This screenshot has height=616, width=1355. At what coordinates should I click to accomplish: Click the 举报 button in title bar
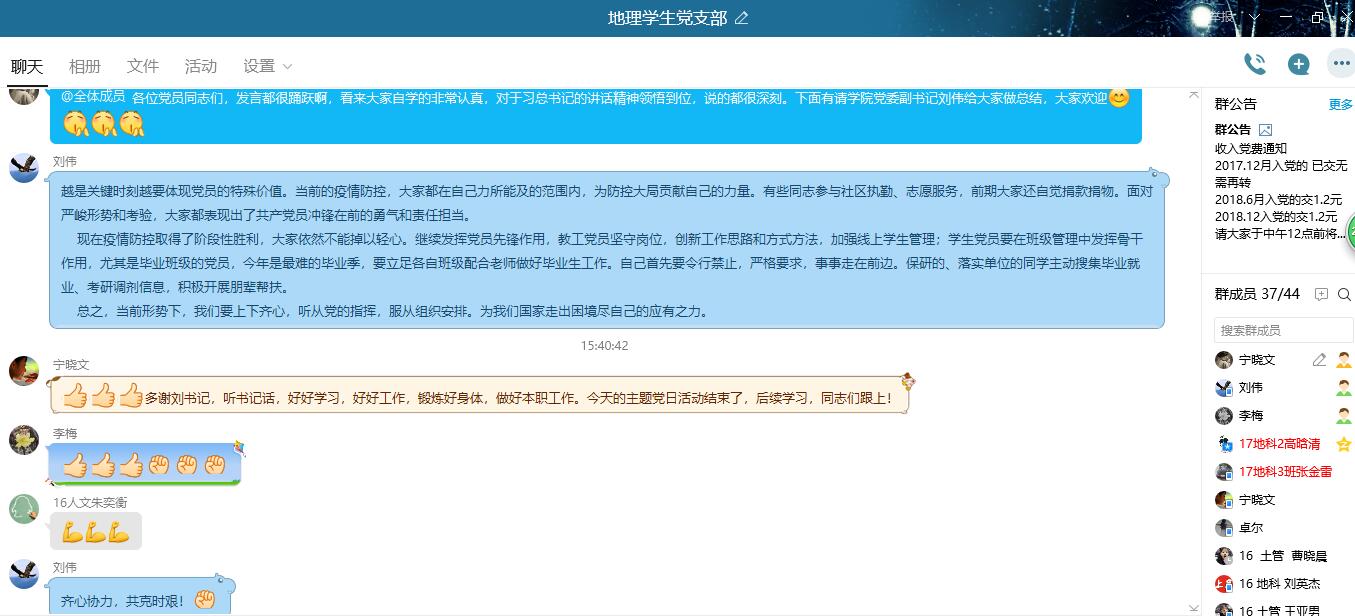1219,18
